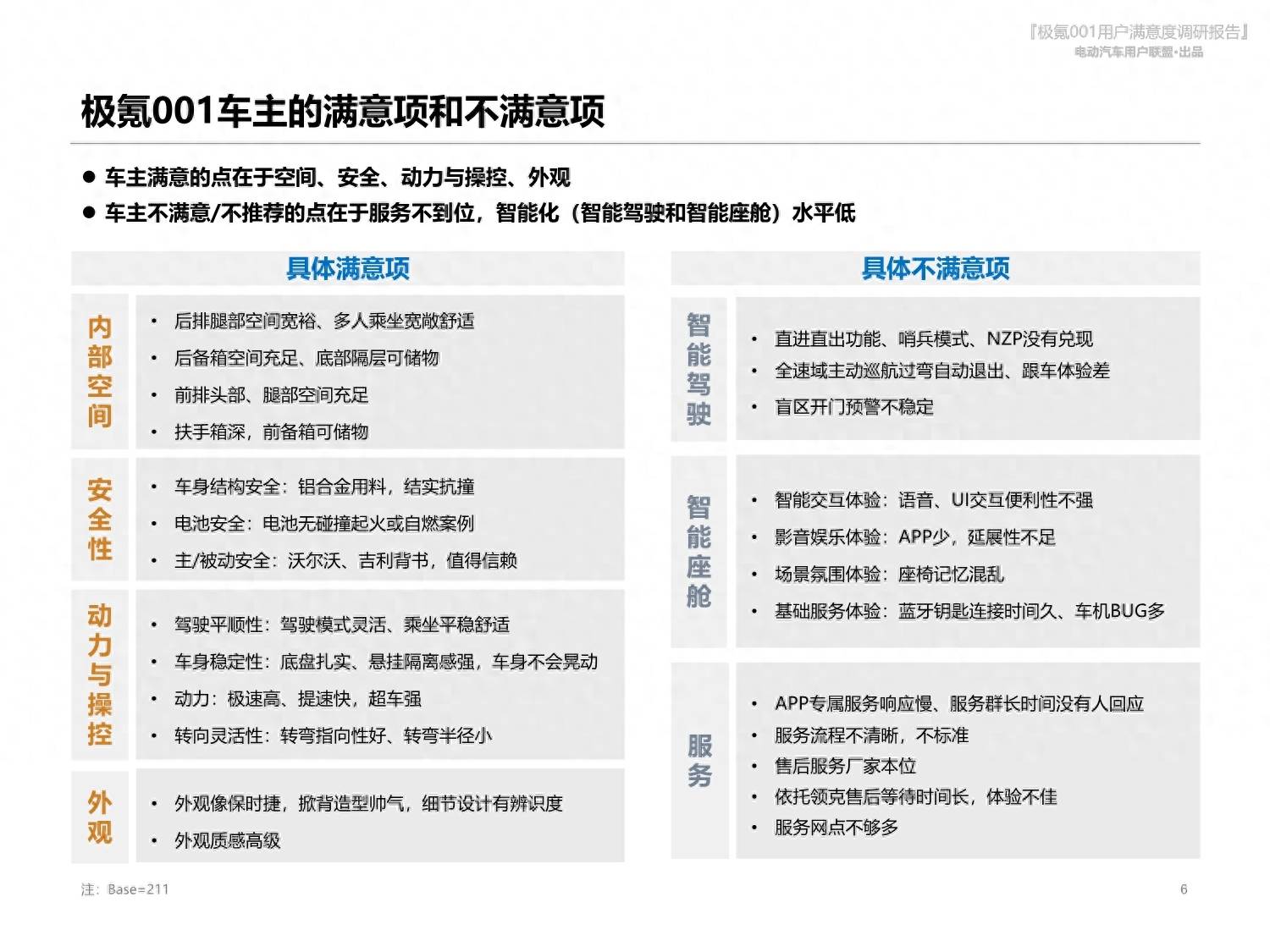The height and width of the screenshot is (952, 1270).
Task: Click line 智能交互体验：语音、UI交互便利性不强
Action: pyautogui.click(x=934, y=500)
